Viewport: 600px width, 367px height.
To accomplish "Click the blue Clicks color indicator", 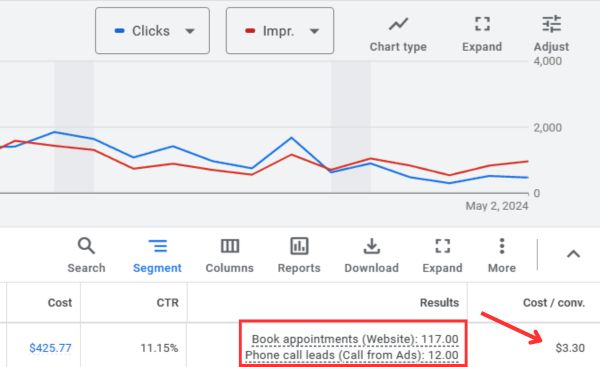I will (x=119, y=31).
